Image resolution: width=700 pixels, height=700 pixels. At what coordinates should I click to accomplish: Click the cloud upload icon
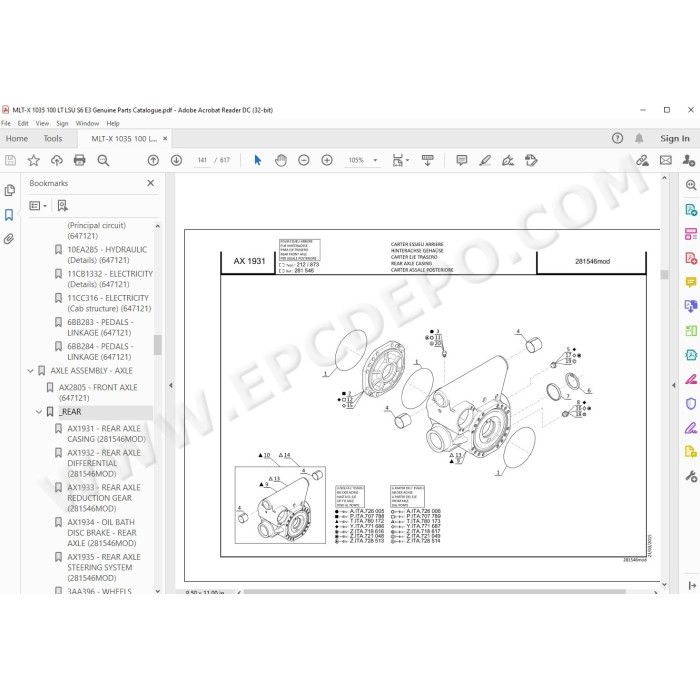click(57, 160)
